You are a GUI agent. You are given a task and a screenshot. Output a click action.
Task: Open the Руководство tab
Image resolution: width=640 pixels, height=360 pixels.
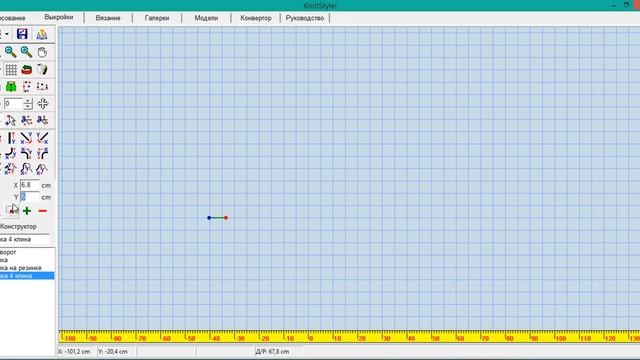(305, 18)
